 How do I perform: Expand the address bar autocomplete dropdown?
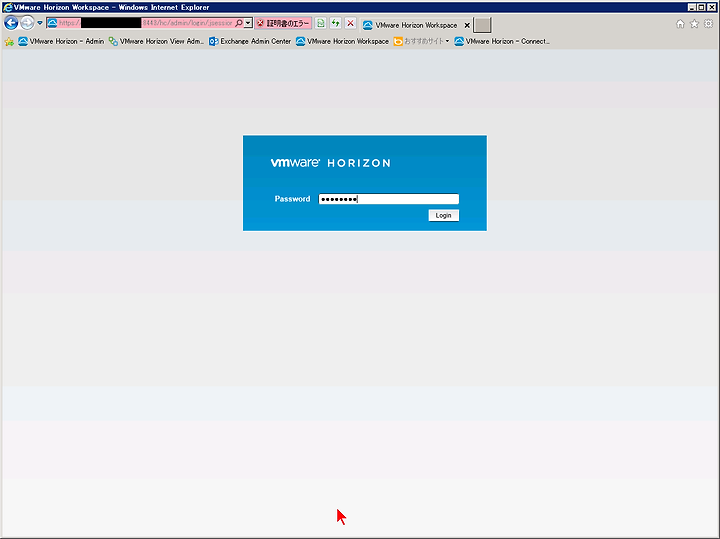point(248,23)
